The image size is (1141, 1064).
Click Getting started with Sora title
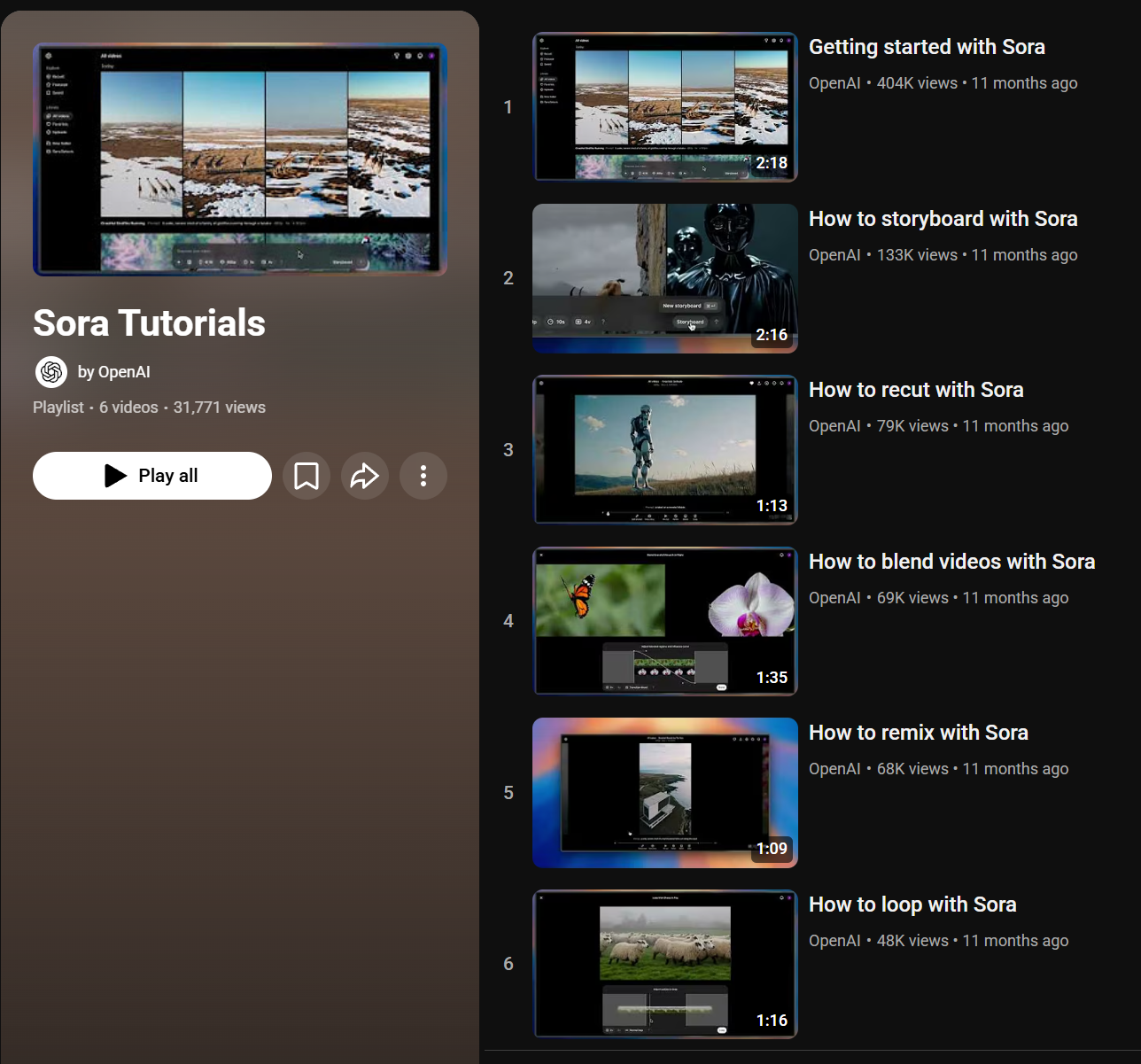(927, 47)
